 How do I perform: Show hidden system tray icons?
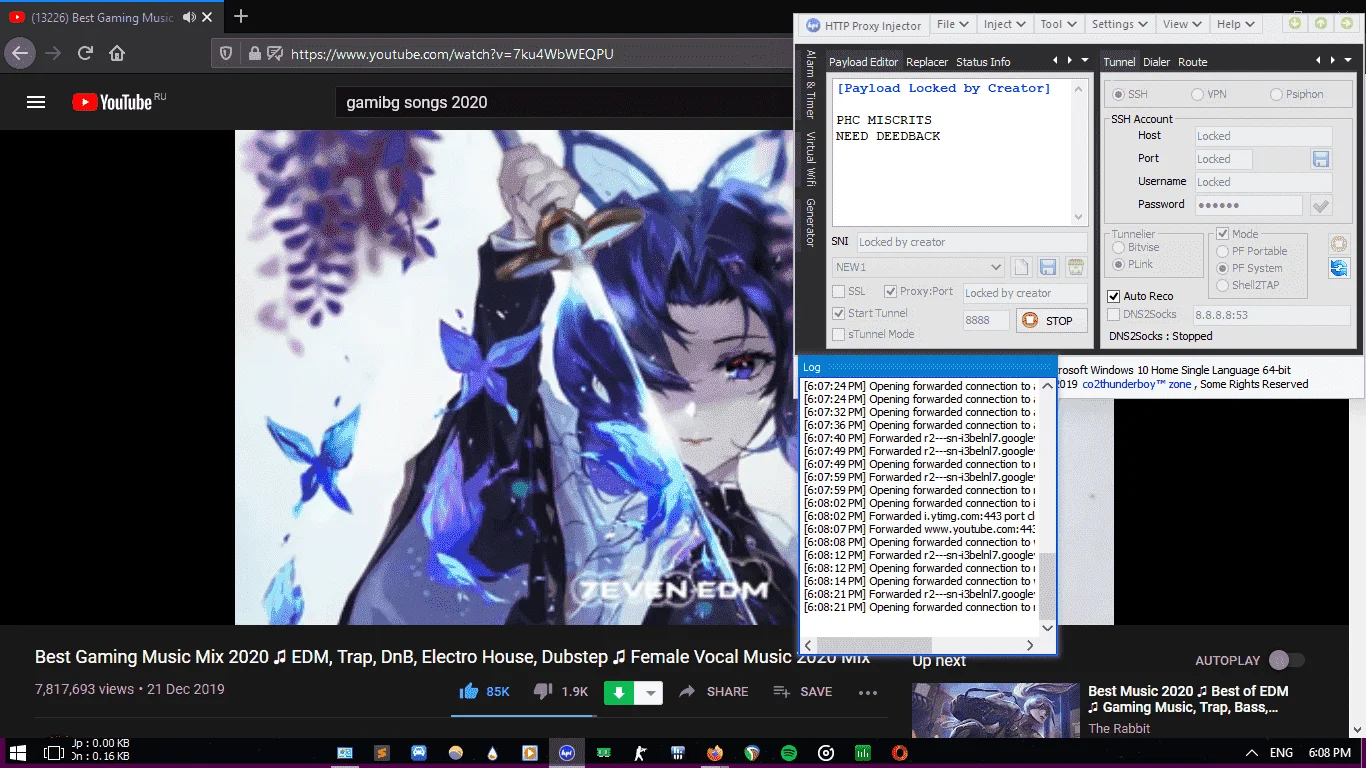tap(1251, 752)
